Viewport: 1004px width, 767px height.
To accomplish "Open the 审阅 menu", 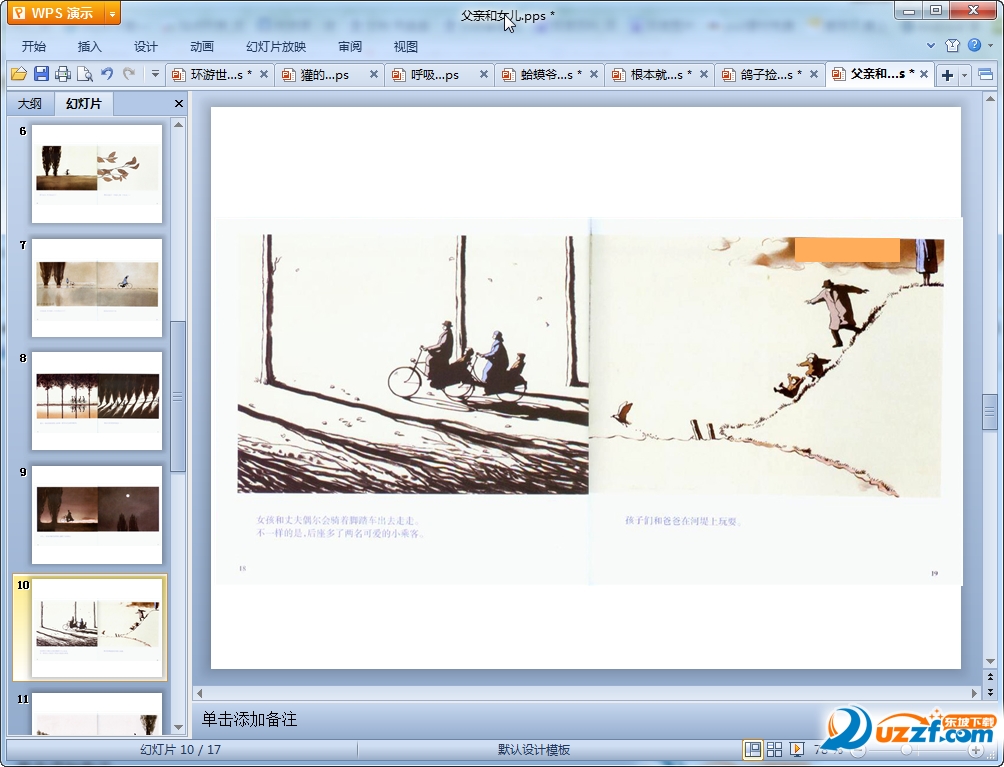I will click(x=350, y=46).
